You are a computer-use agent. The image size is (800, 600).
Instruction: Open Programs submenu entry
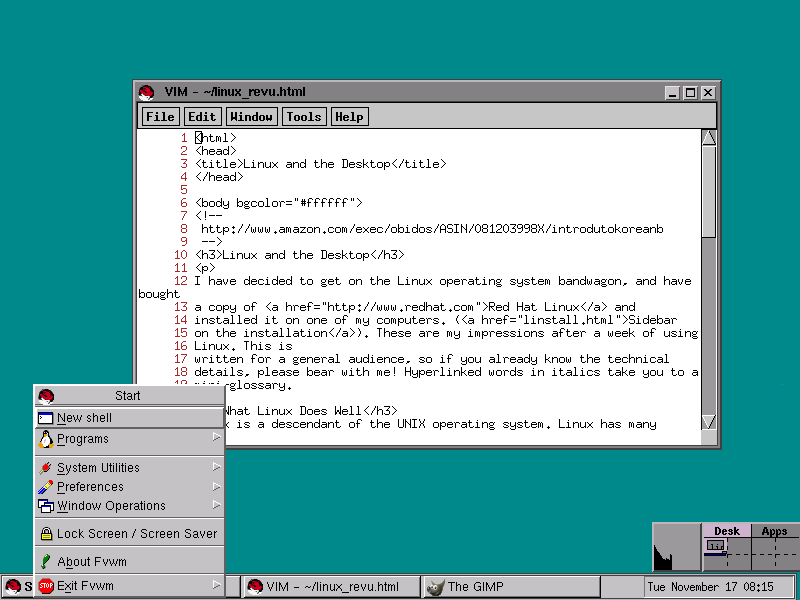130,439
